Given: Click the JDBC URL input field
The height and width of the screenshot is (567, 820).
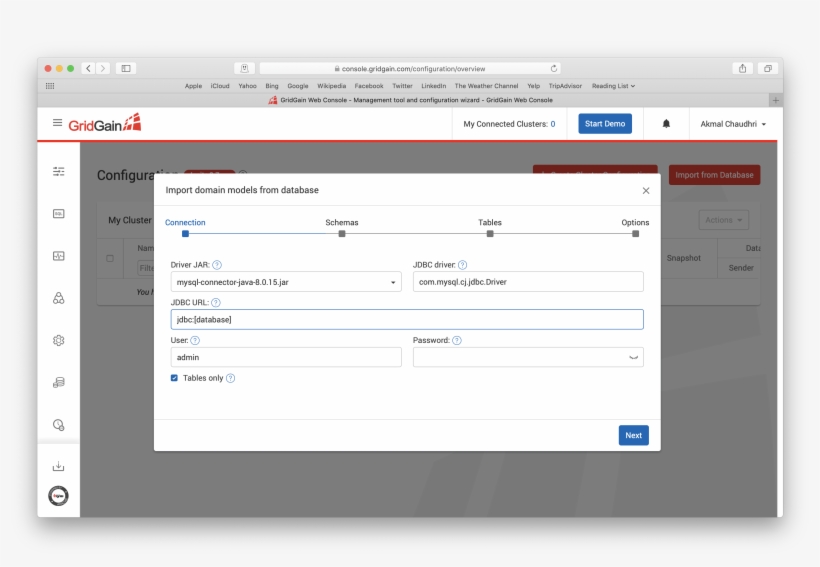Looking at the screenshot, I should coord(407,320).
